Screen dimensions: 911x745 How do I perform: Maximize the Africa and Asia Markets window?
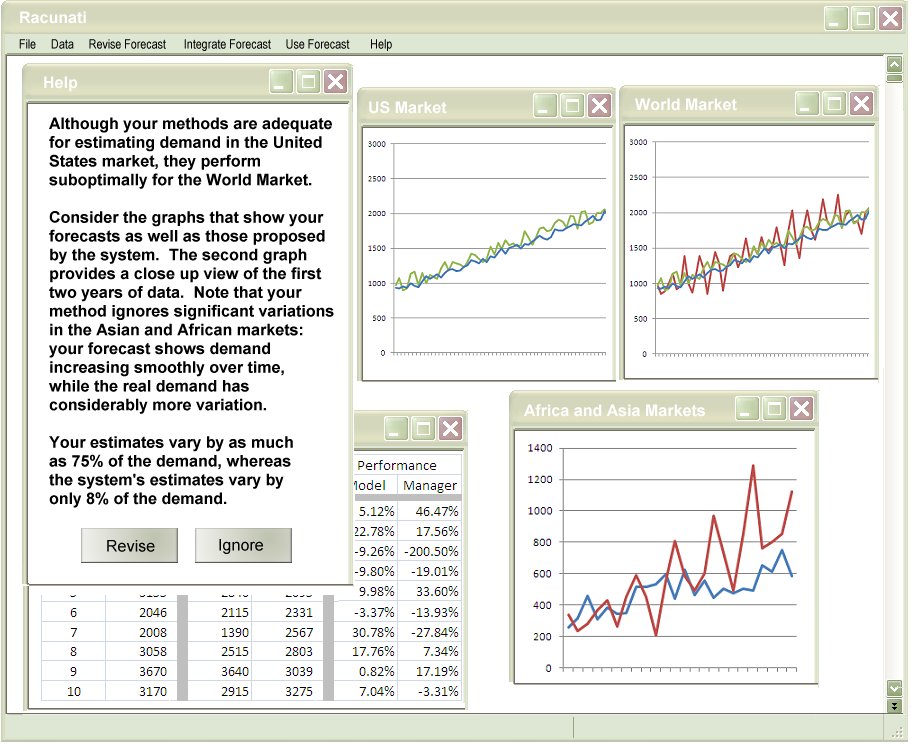point(774,408)
